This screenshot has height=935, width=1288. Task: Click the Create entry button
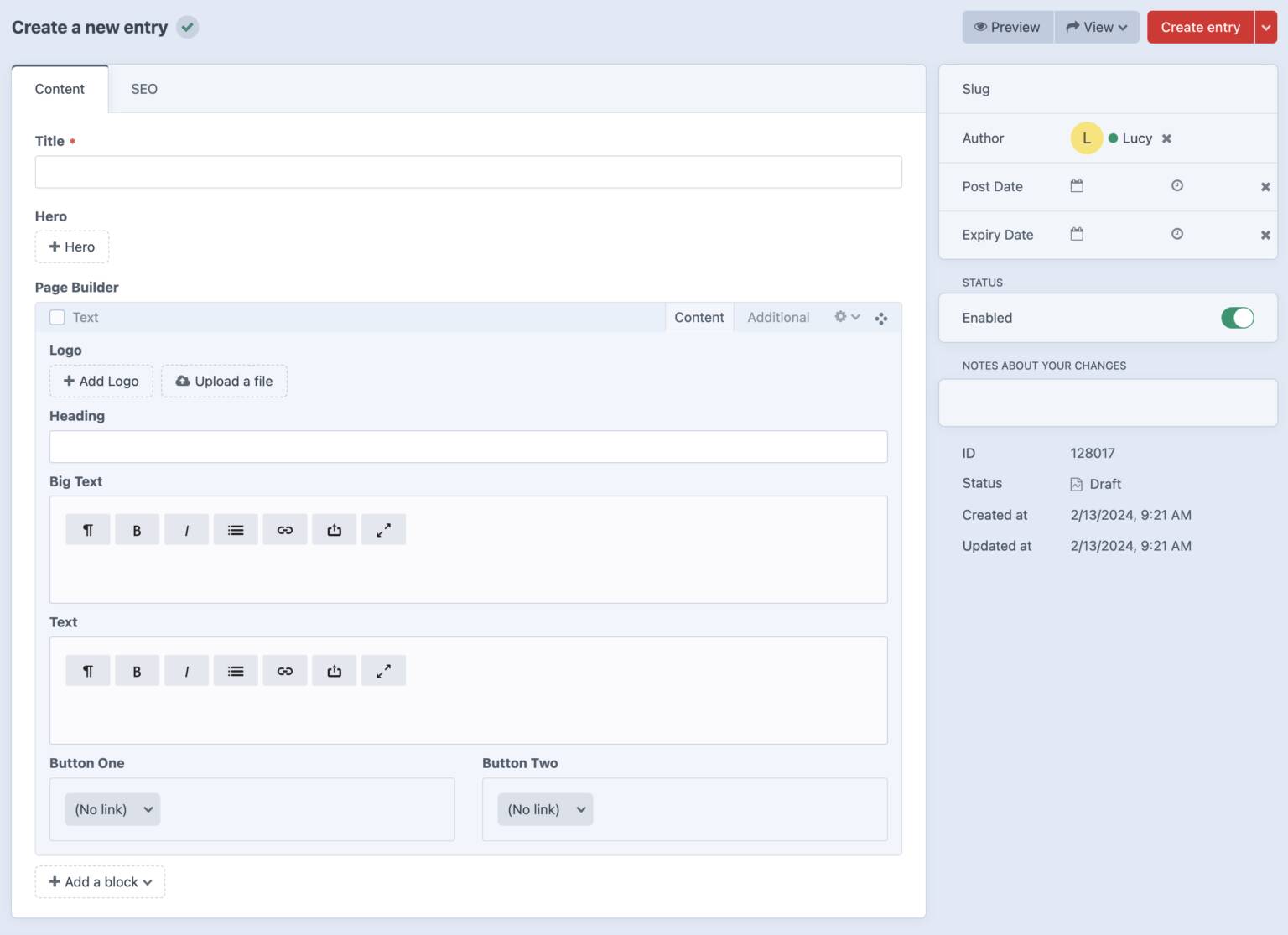click(x=1200, y=27)
